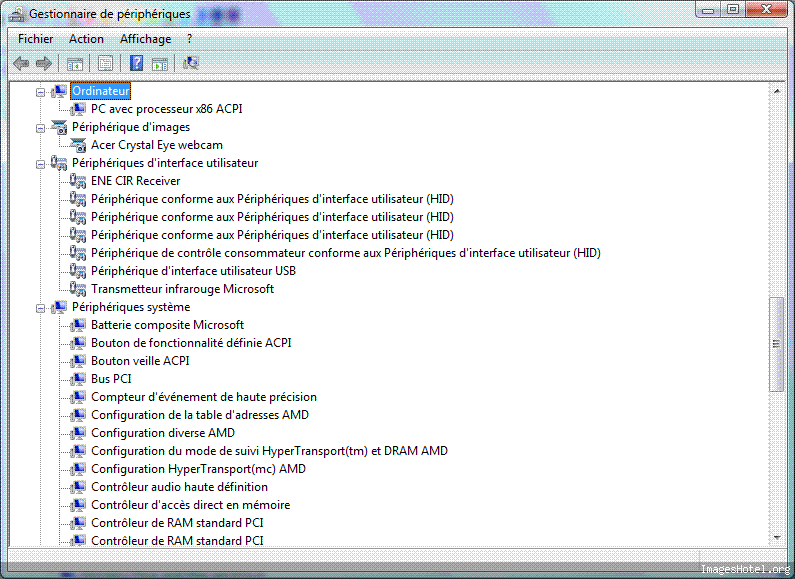Collapse the Périphérique d'images node
The width and height of the screenshot is (795, 579).
(x=41, y=127)
